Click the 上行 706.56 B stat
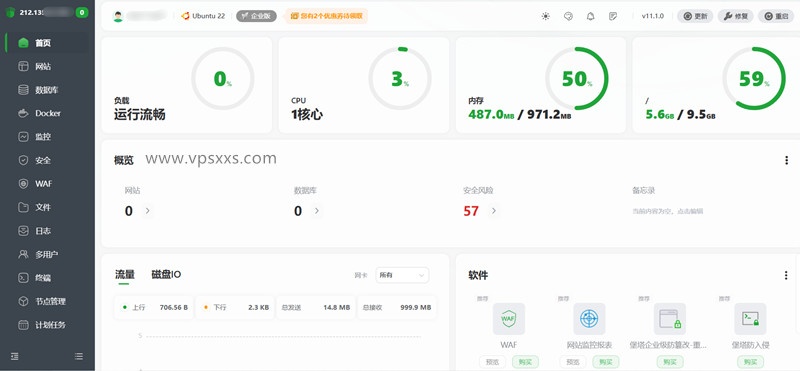The width and height of the screenshot is (800, 371). 154,307
